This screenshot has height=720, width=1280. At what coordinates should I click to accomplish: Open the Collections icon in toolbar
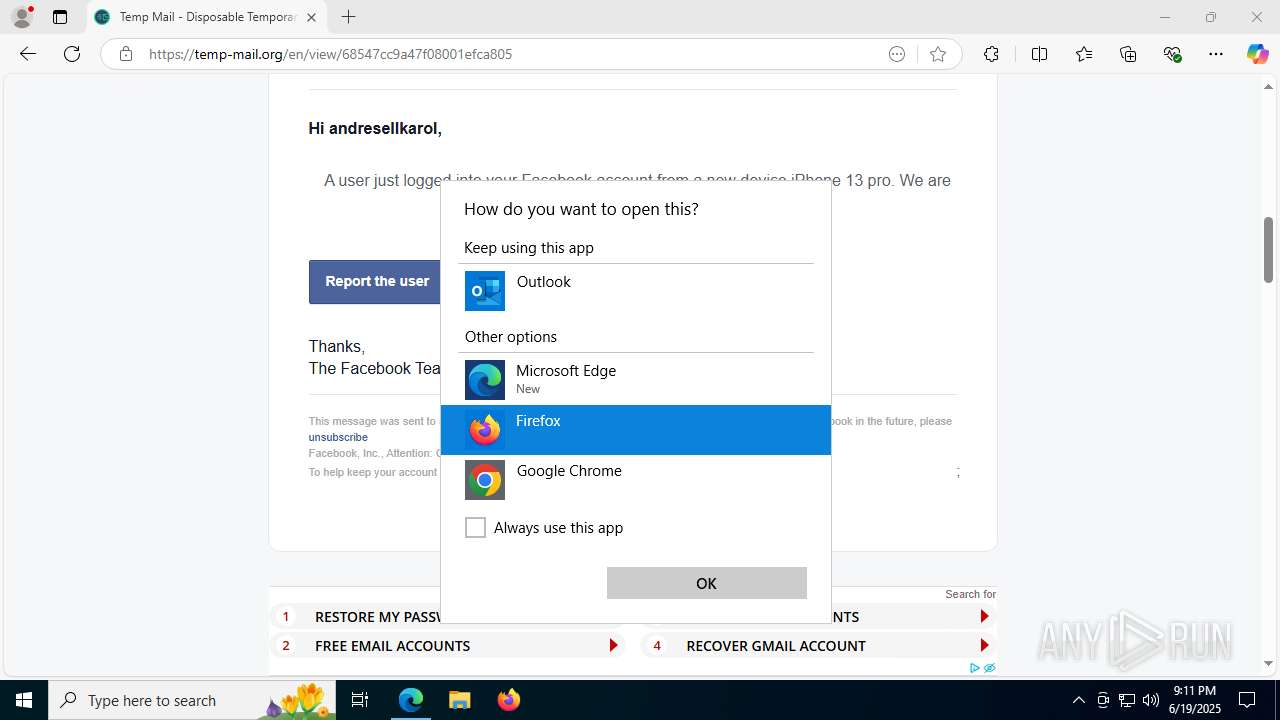1128,54
